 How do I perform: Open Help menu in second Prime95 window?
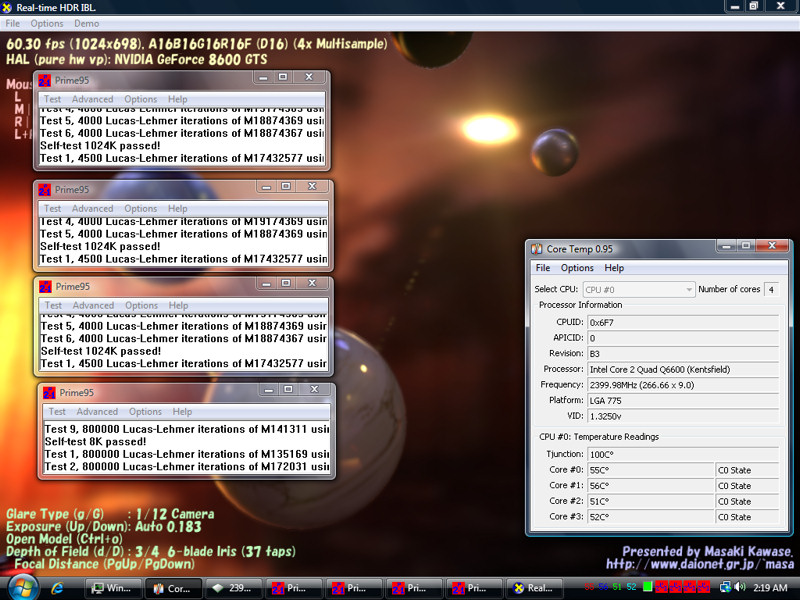click(178, 208)
